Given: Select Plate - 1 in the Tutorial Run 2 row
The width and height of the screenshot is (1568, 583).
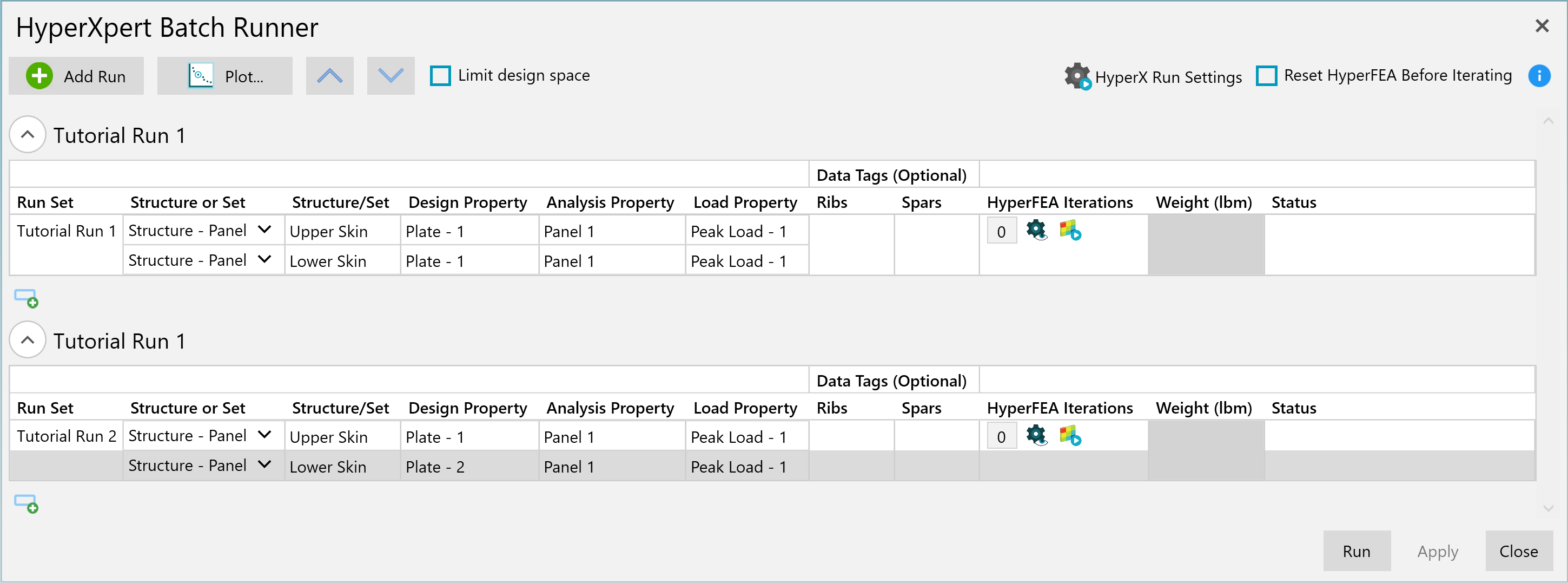Looking at the screenshot, I should 469,437.
